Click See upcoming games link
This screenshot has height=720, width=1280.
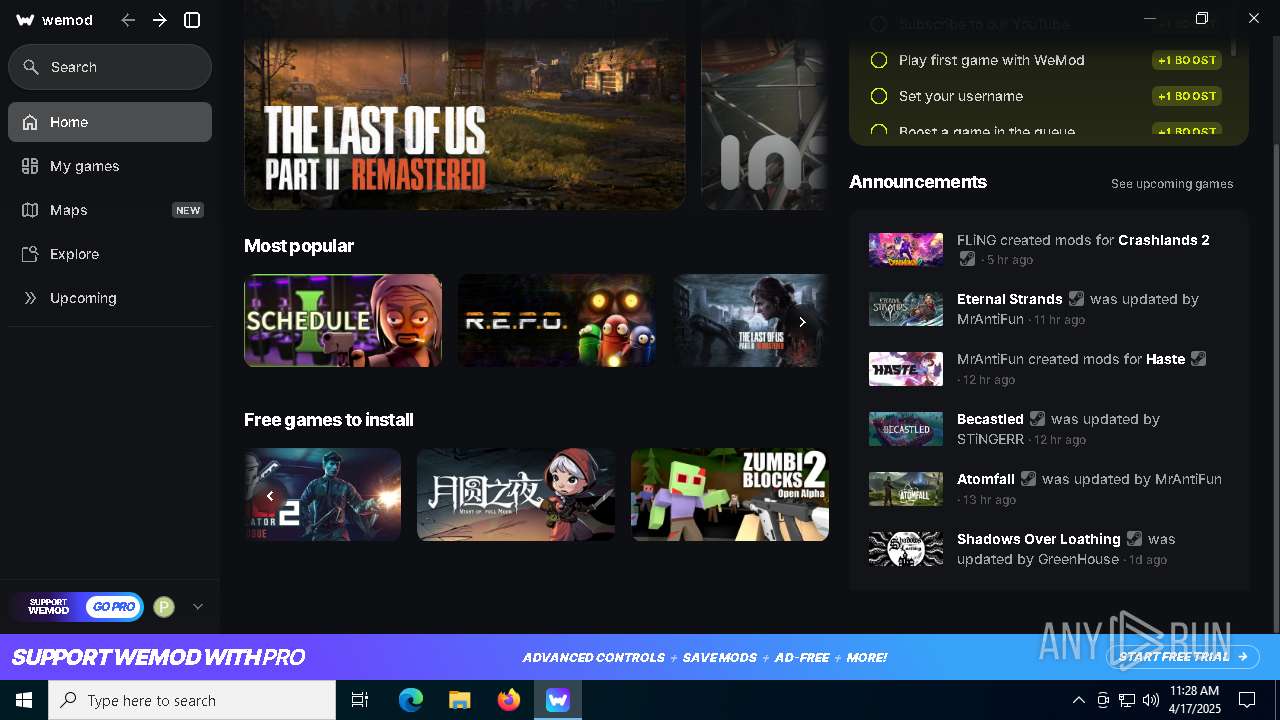pyautogui.click(x=1172, y=184)
